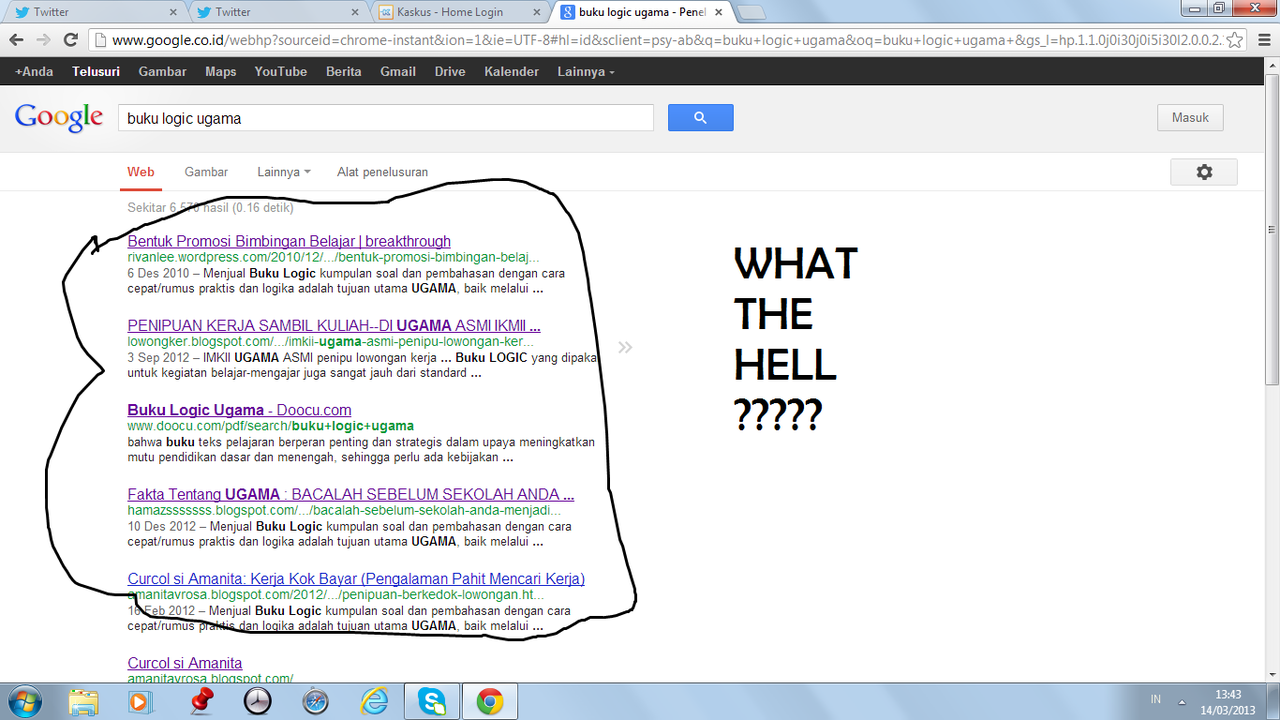Select Gambar search filter tab
The height and width of the screenshot is (720, 1280).
coord(206,172)
